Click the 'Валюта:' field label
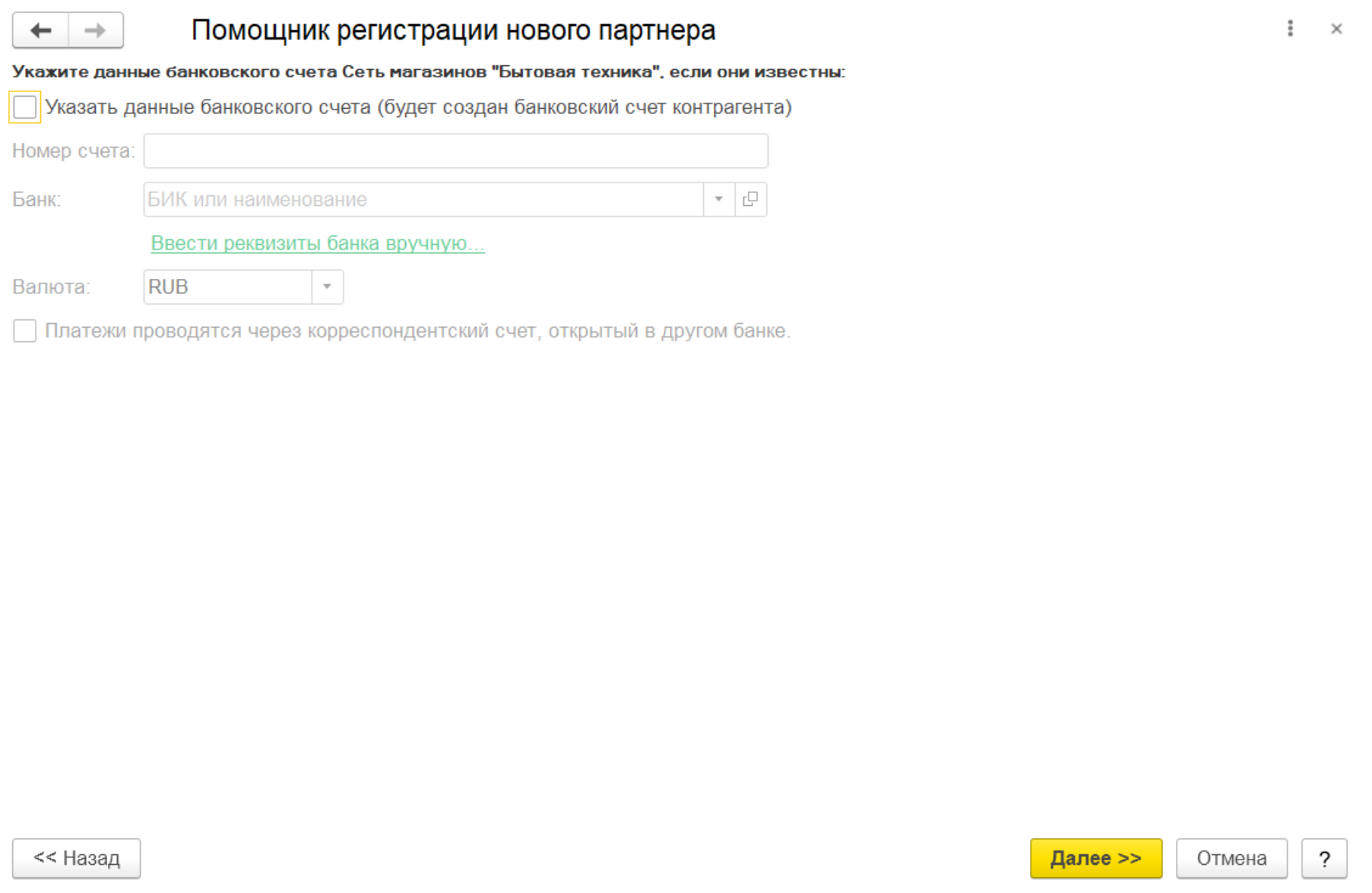 51,287
